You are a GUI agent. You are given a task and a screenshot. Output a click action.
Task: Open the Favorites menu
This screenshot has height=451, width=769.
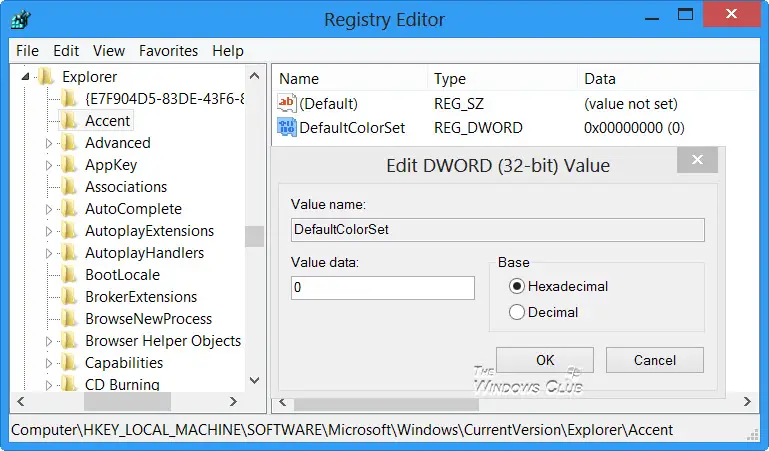click(x=168, y=51)
